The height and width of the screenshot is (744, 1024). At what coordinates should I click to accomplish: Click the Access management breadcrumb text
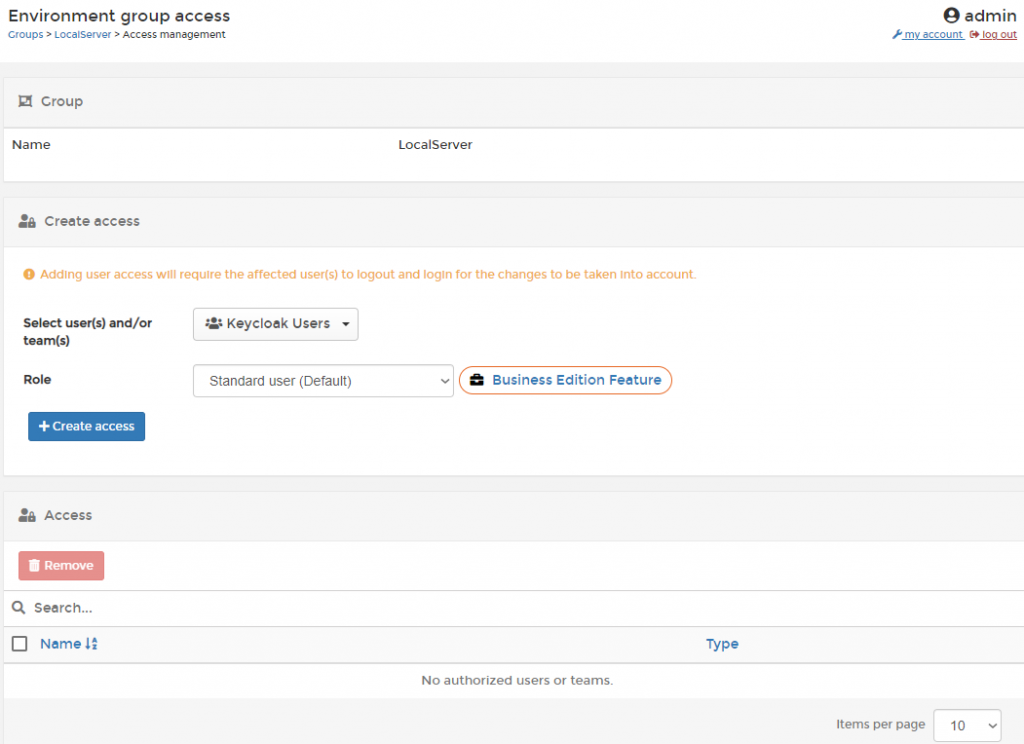174,35
